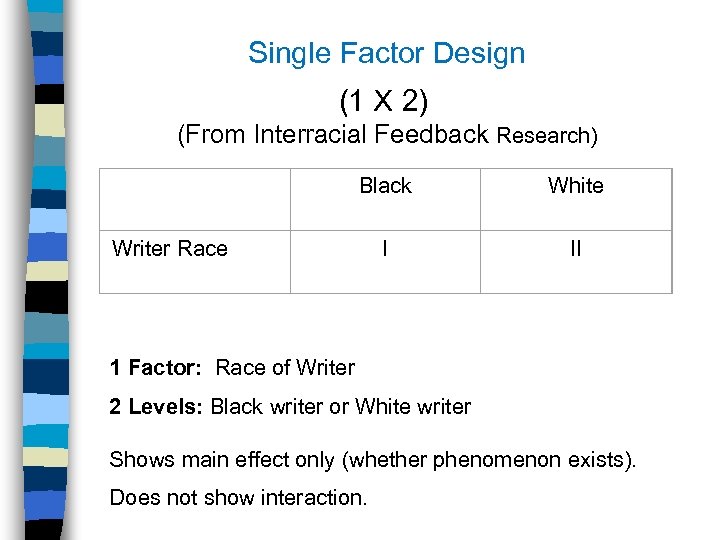Click the bold "1 Factor:" label
The width and height of the screenshot is (720, 540).
tap(157, 368)
